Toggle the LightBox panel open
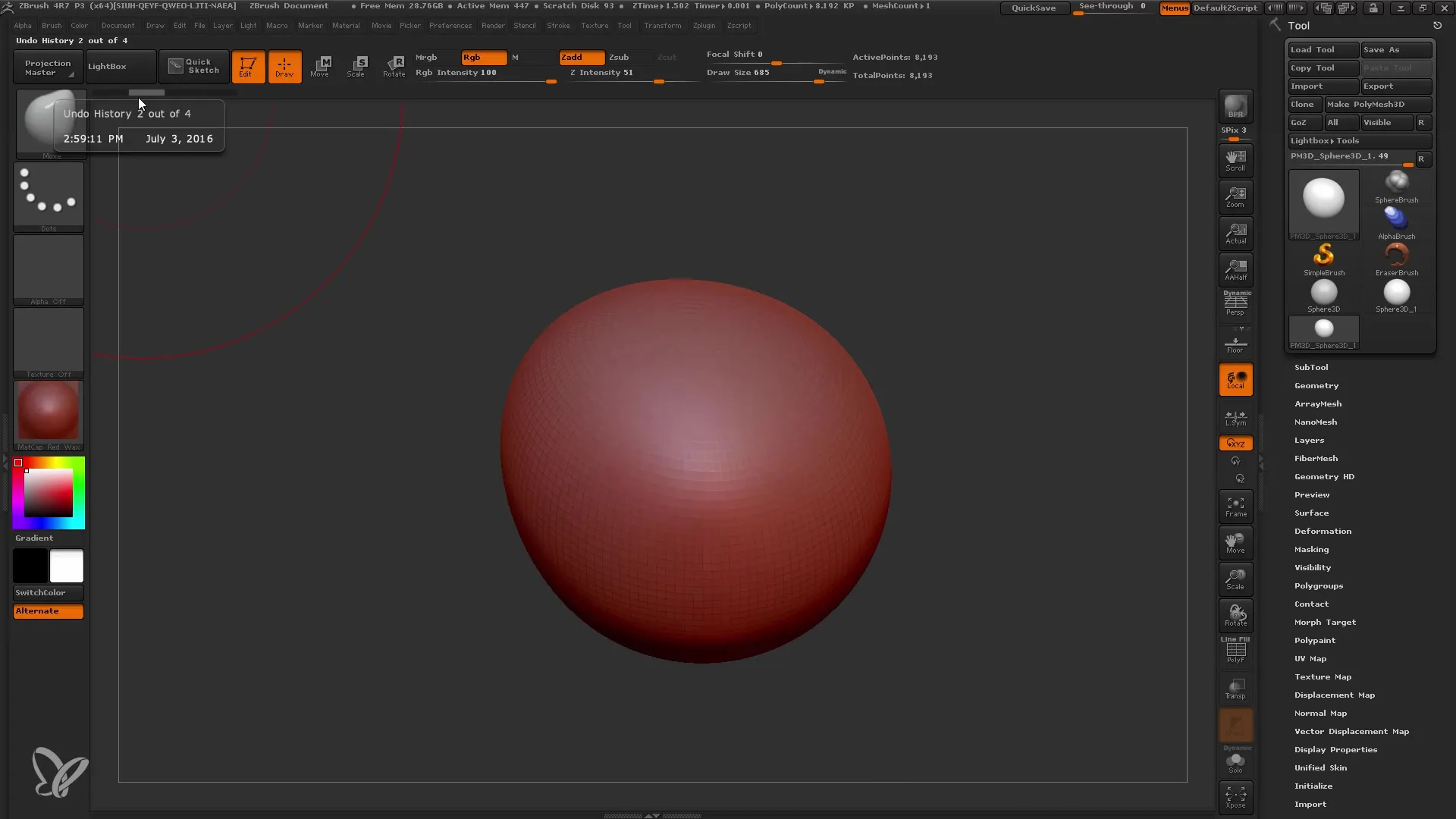The width and height of the screenshot is (1456, 819). click(107, 66)
